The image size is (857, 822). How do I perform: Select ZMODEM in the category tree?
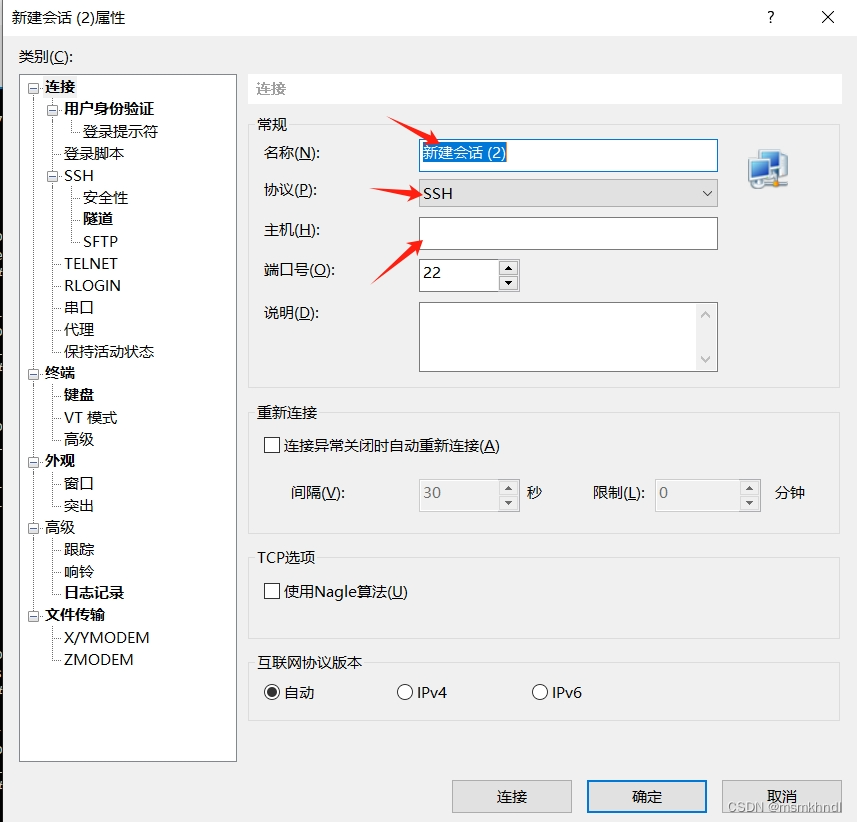(98, 660)
